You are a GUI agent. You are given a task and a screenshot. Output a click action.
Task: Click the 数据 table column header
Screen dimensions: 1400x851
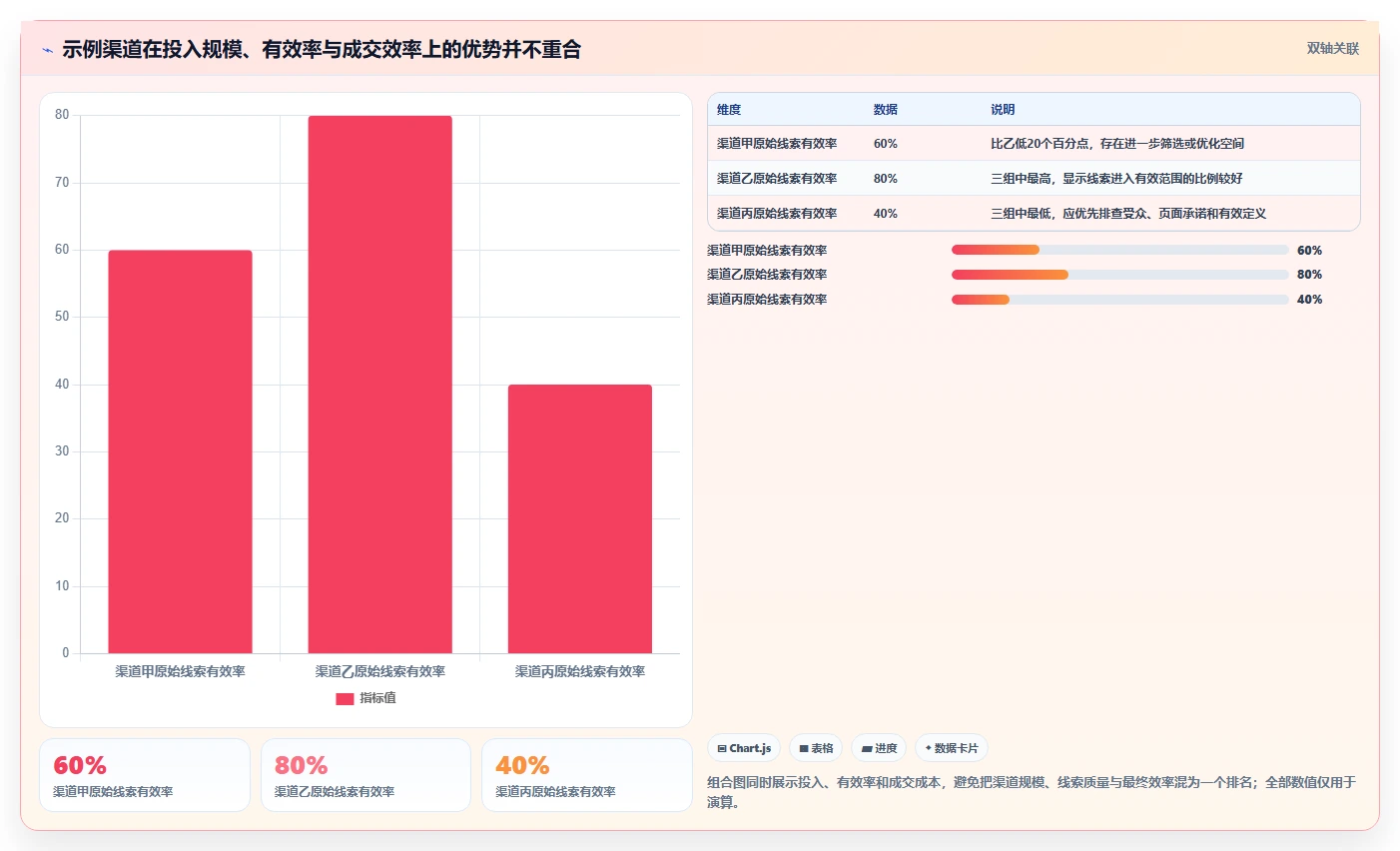pos(886,110)
